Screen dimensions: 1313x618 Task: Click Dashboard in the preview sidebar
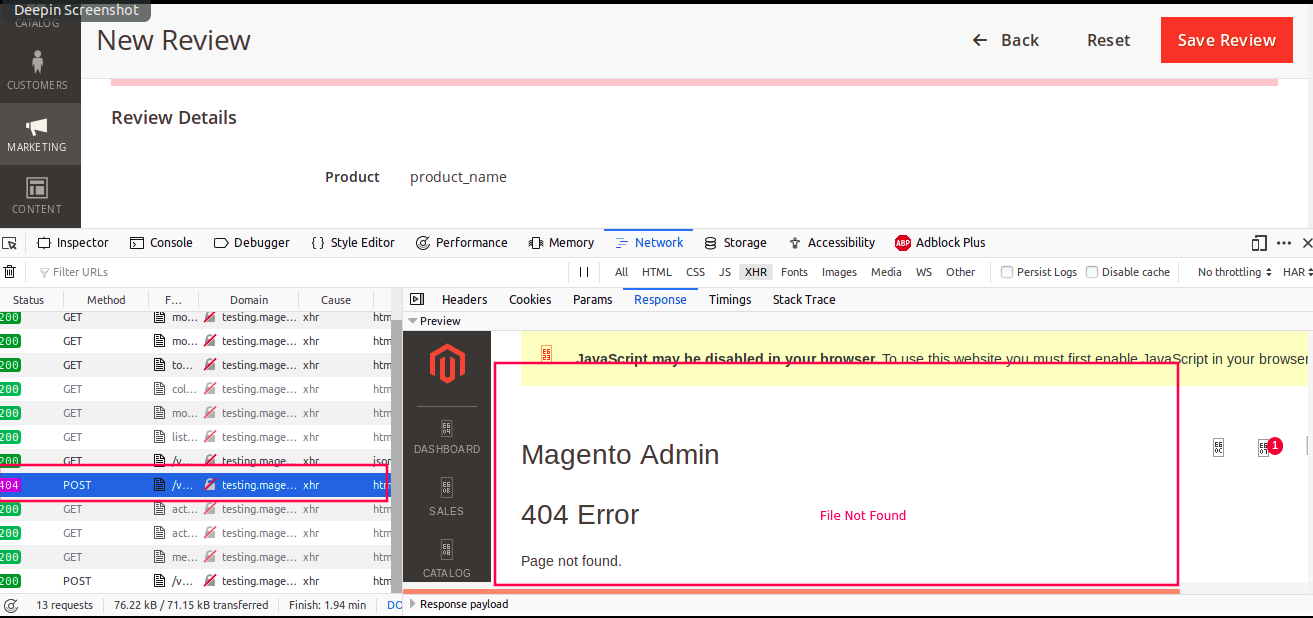[x=447, y=438]
